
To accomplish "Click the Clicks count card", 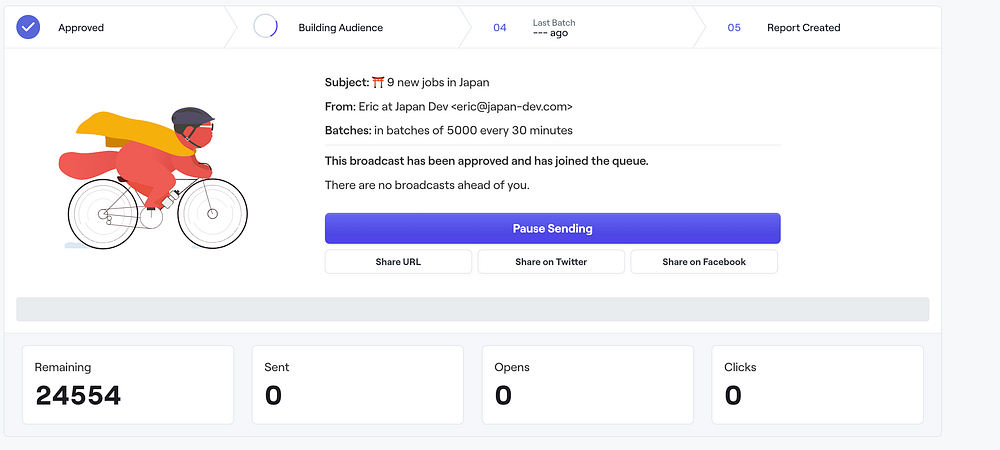I will 817,385.
